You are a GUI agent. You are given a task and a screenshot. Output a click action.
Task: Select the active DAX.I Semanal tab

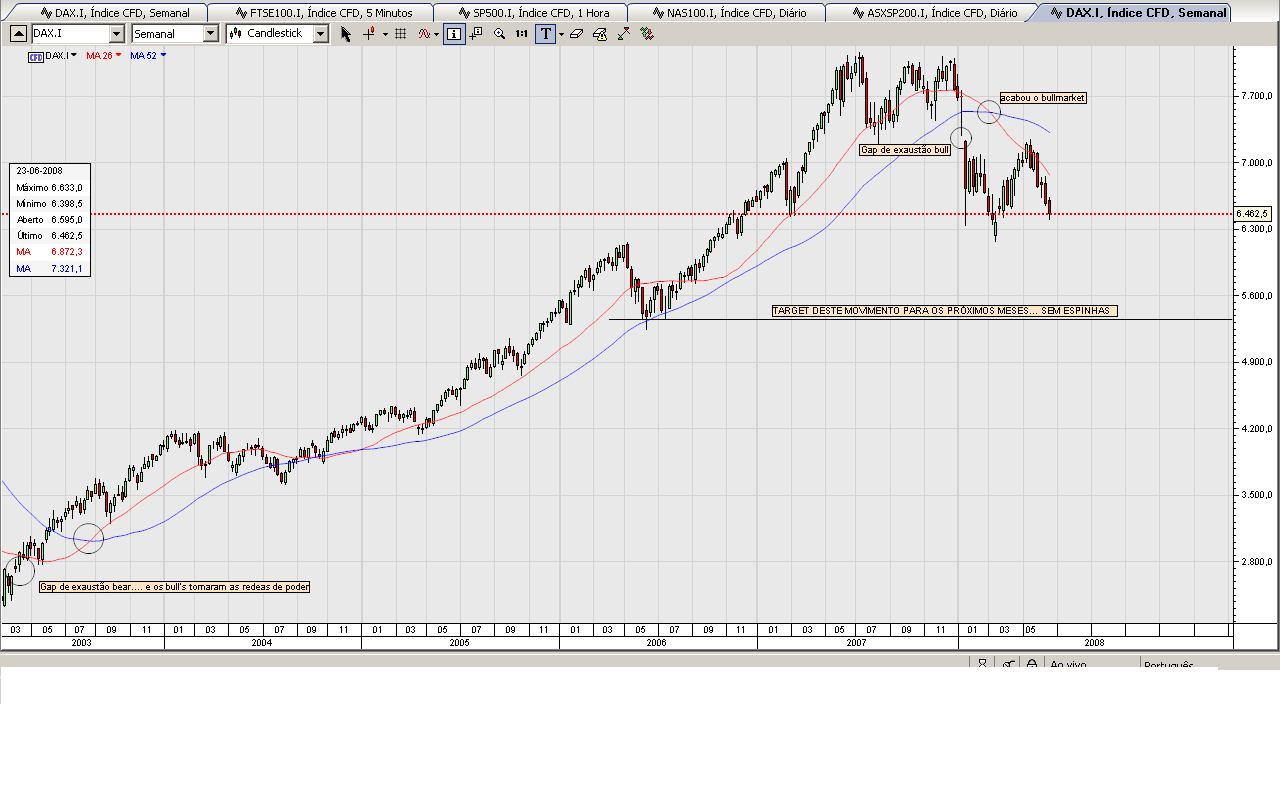1137,13
